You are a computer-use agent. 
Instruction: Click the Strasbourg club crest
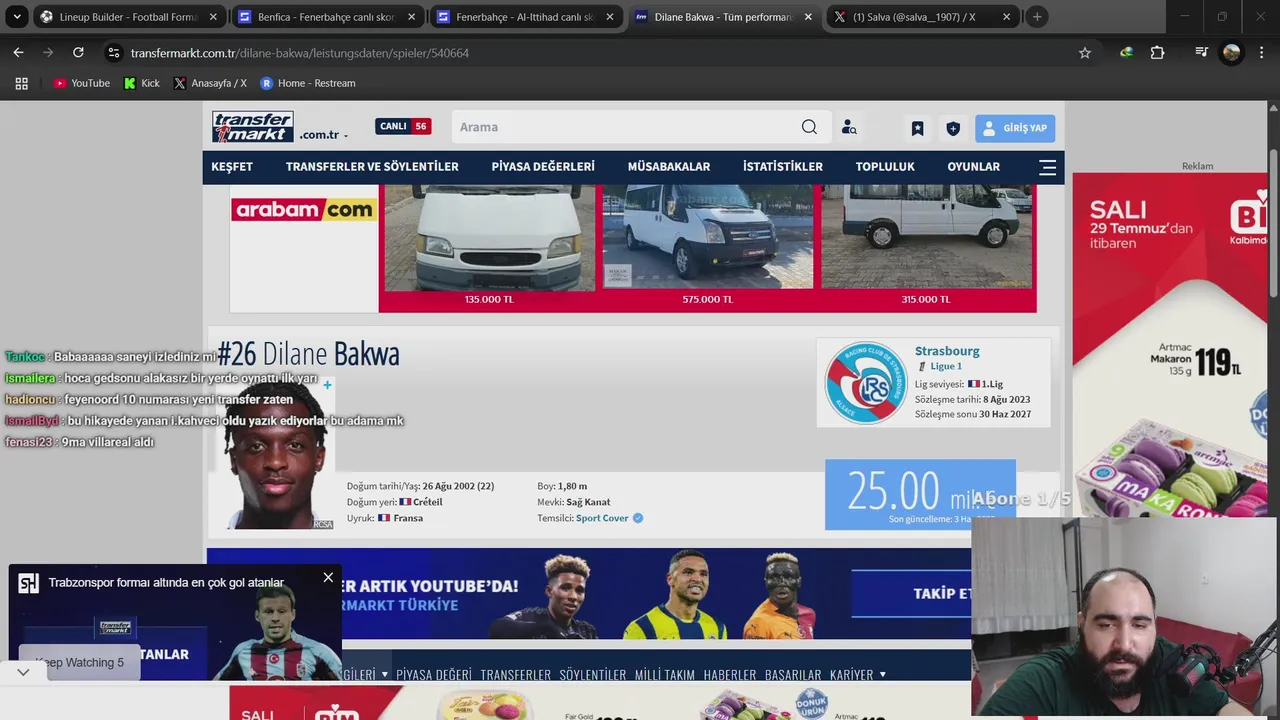(865, 383)
